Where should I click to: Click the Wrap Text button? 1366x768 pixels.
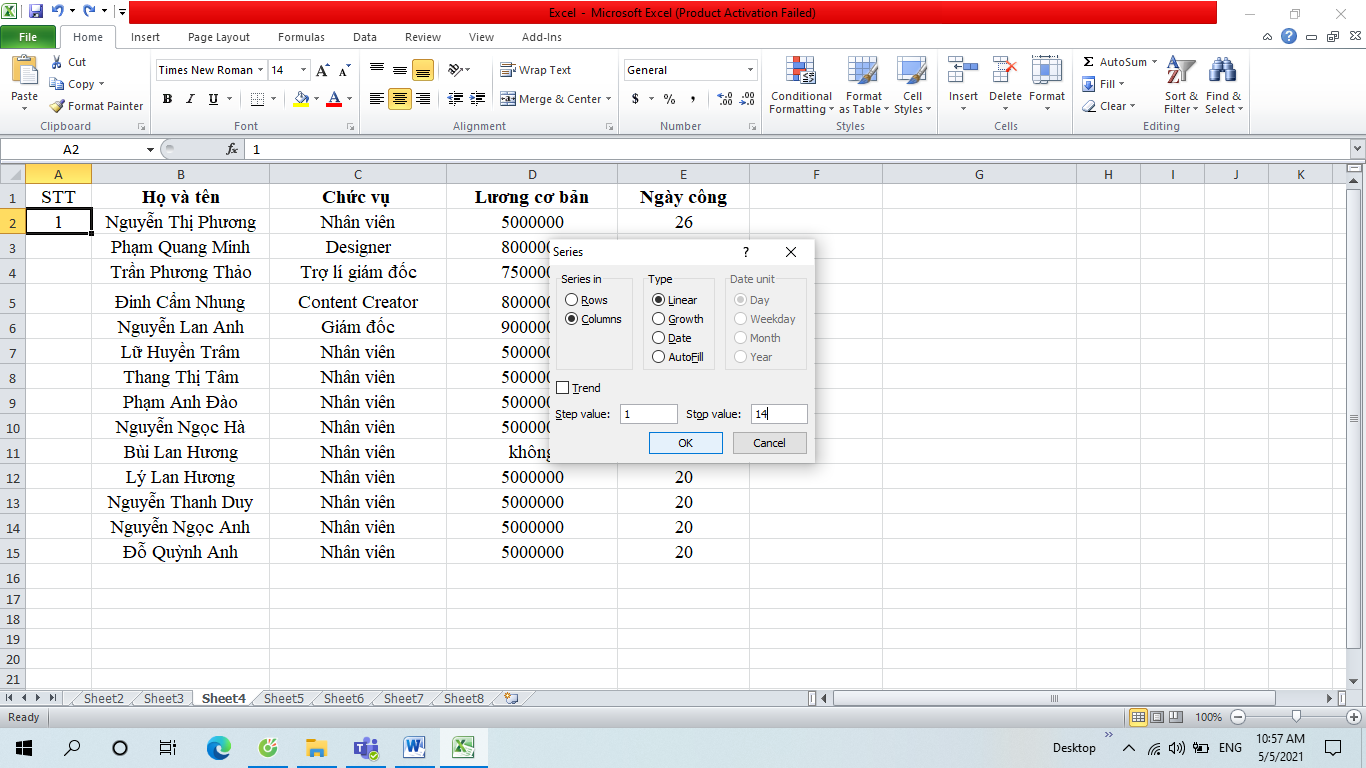tap(536, 70)
